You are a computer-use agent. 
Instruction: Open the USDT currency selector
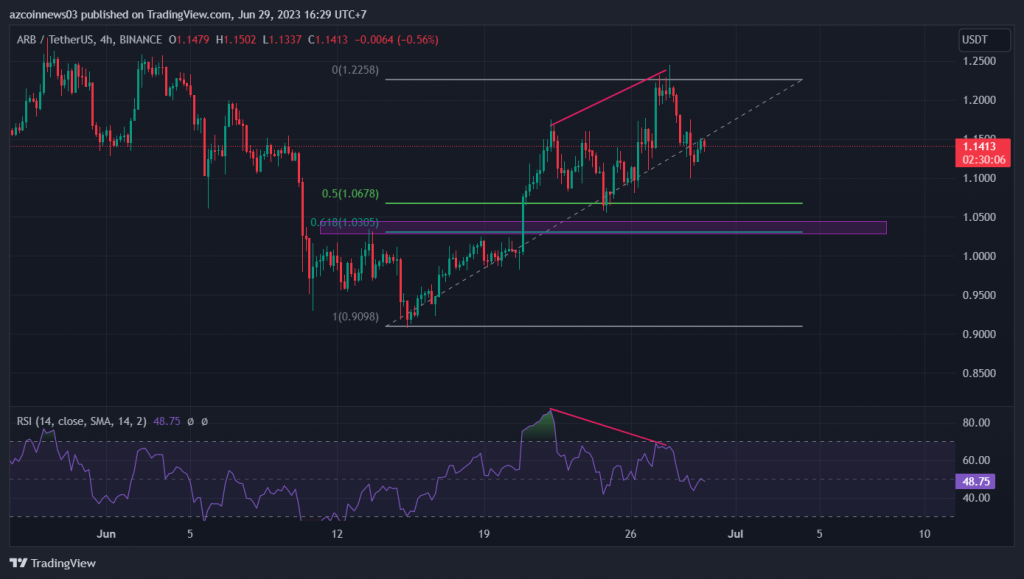984,40
